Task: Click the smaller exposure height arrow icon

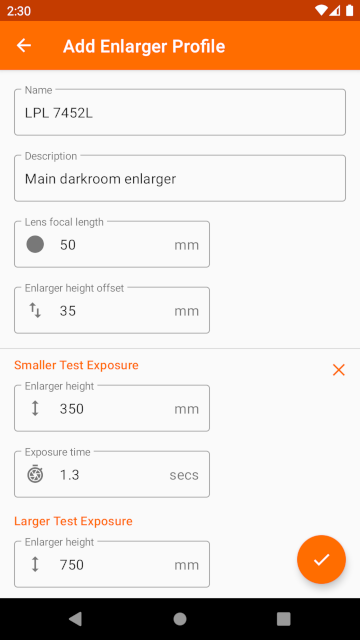Action: click(35, 409)
